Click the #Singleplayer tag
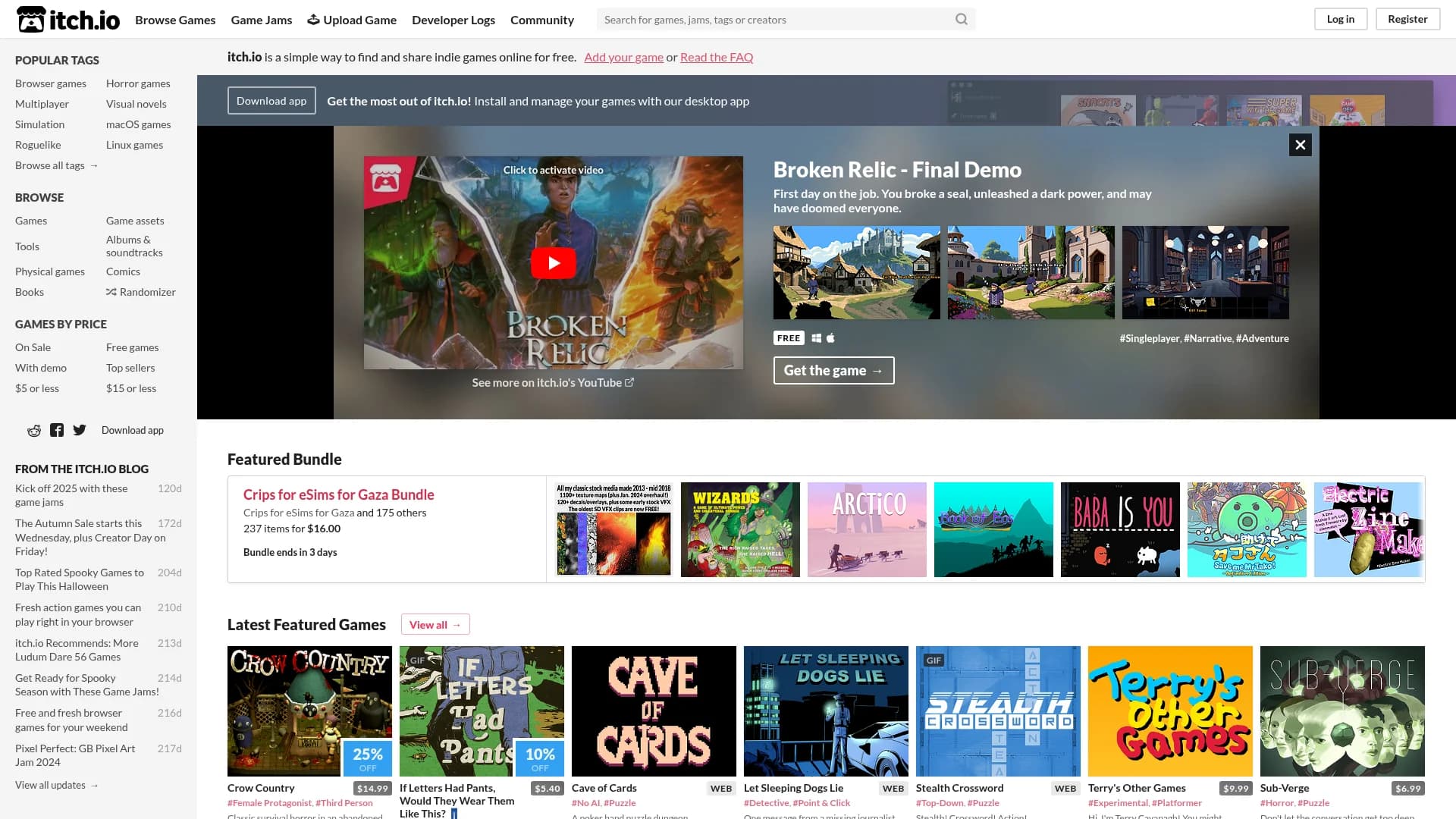This screenshot has height=819, width=1456. [1150, 338]
